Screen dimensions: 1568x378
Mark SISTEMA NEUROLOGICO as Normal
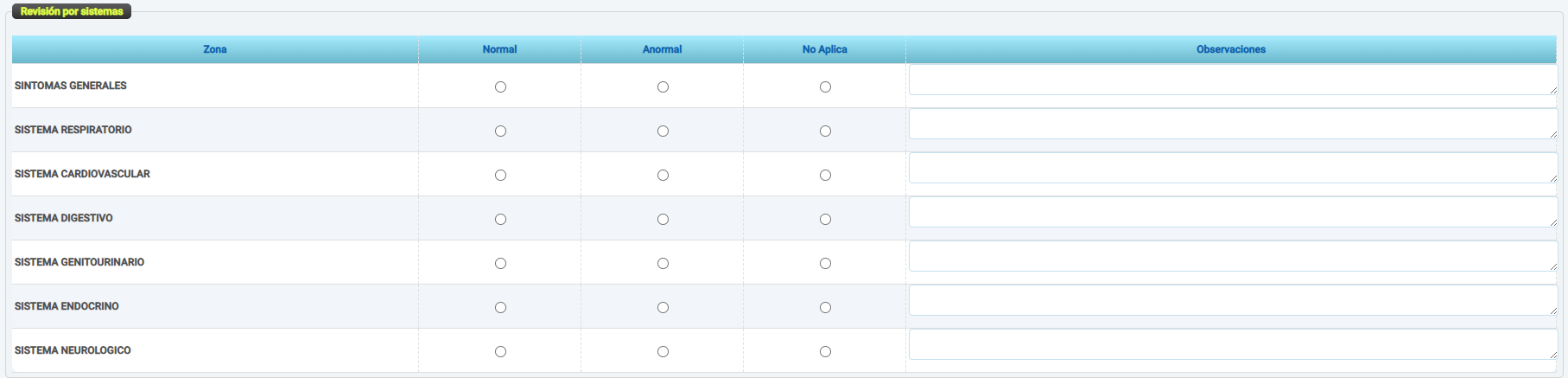click(500, 352)
